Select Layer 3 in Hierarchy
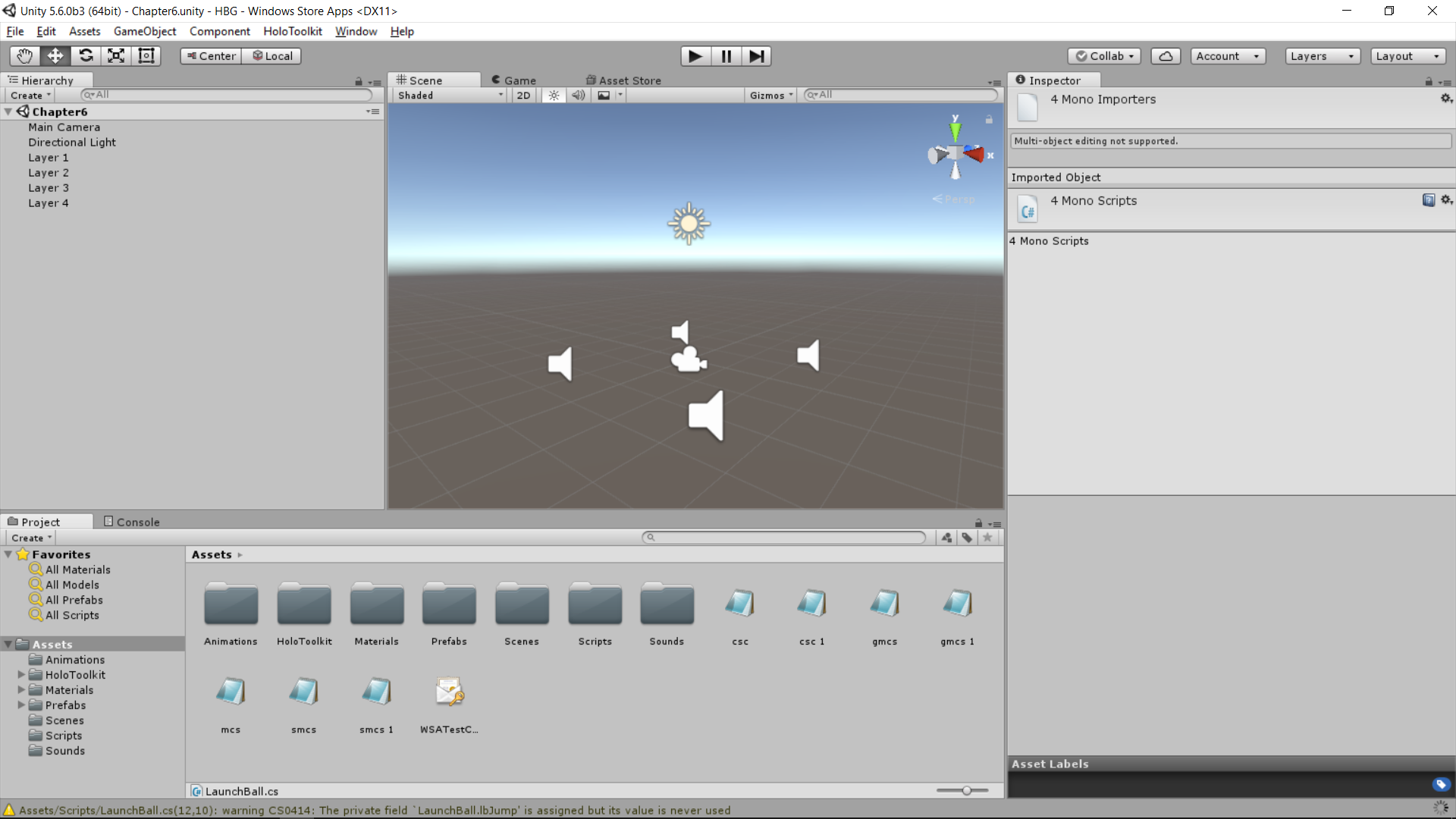Viewport: 1456px width, 819px height. pos(49,188)
